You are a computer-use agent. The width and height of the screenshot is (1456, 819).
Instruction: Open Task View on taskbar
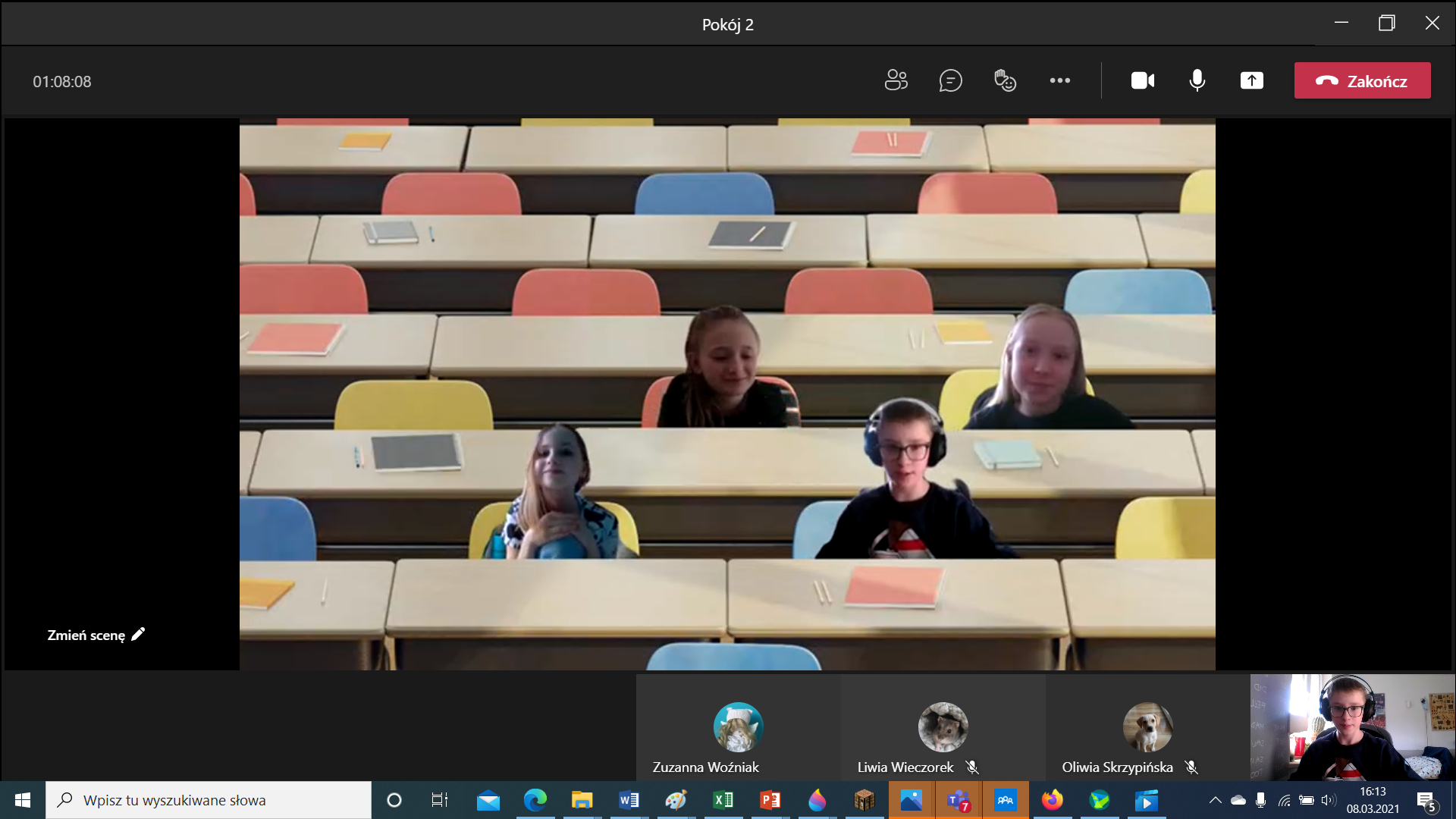tap(439, 800)
